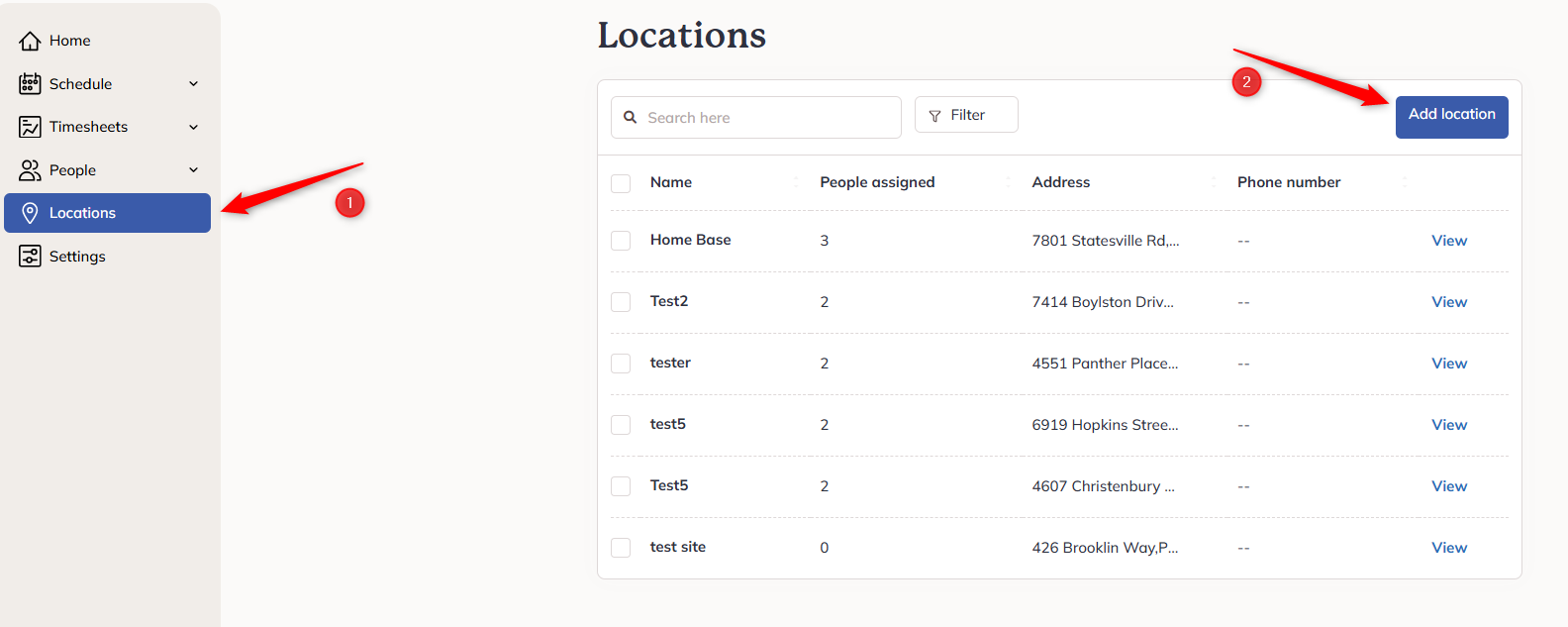The height and width of the screenshot is (627, 1568).
Task: Click the People group icon
Action: pyautogui.click(x=30, y=170)
